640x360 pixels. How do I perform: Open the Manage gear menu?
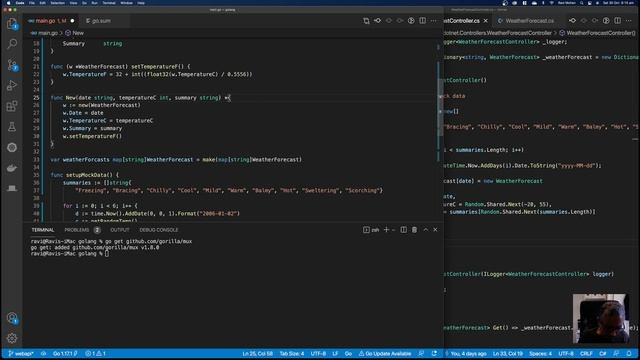12,338
